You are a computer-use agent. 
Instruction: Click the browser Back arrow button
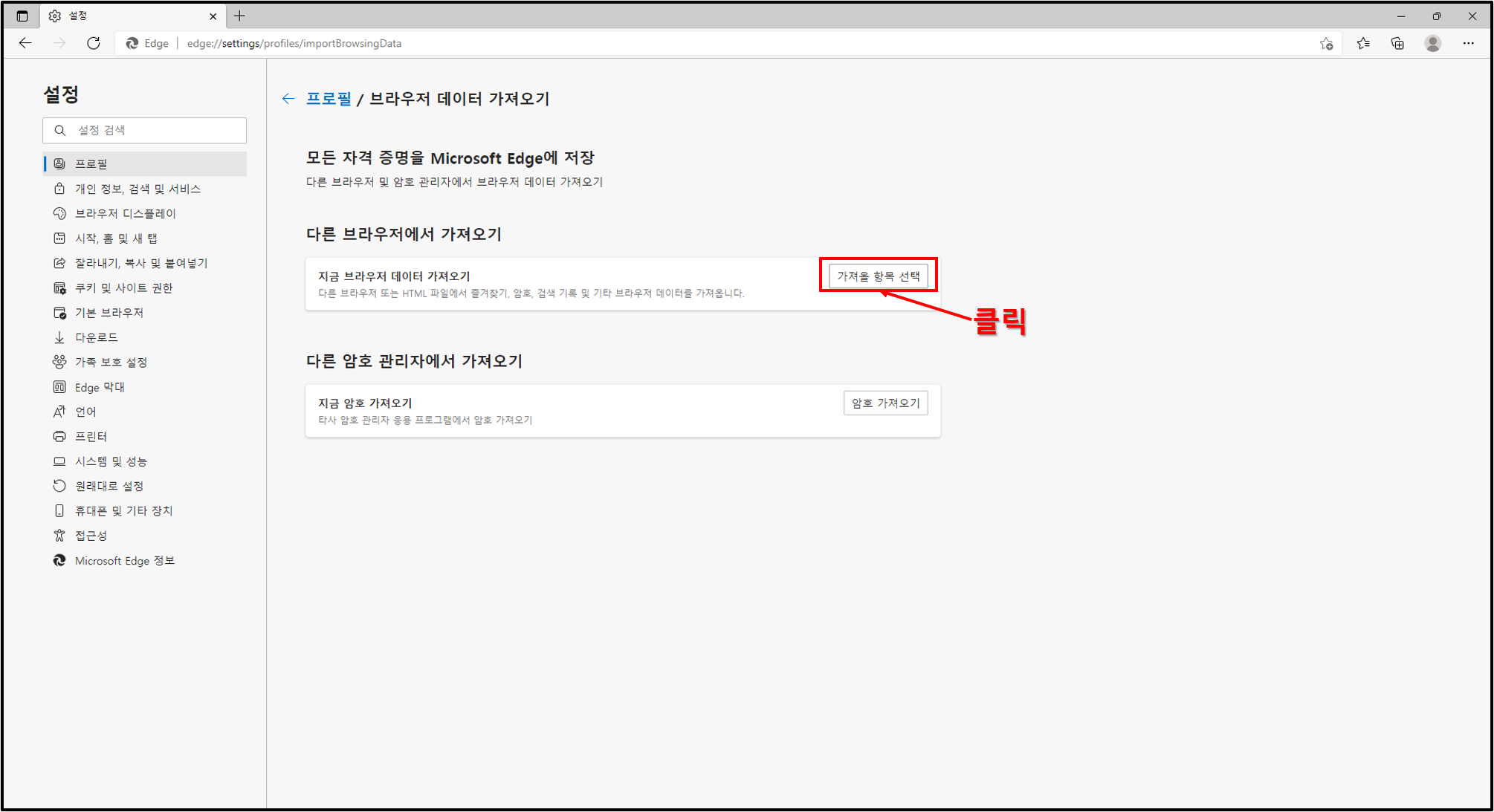pyautogui.click(x=25, y=43)
